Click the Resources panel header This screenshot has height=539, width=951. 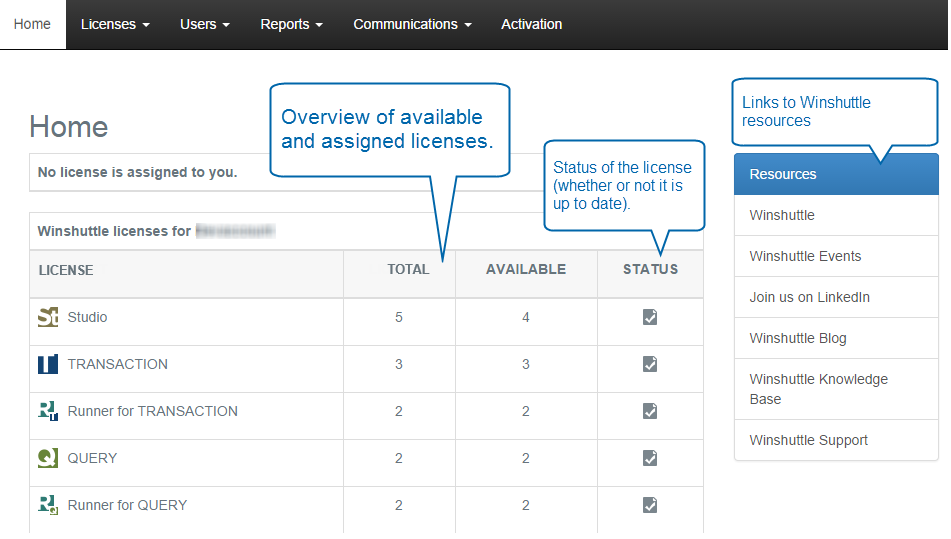pos(836,174)
